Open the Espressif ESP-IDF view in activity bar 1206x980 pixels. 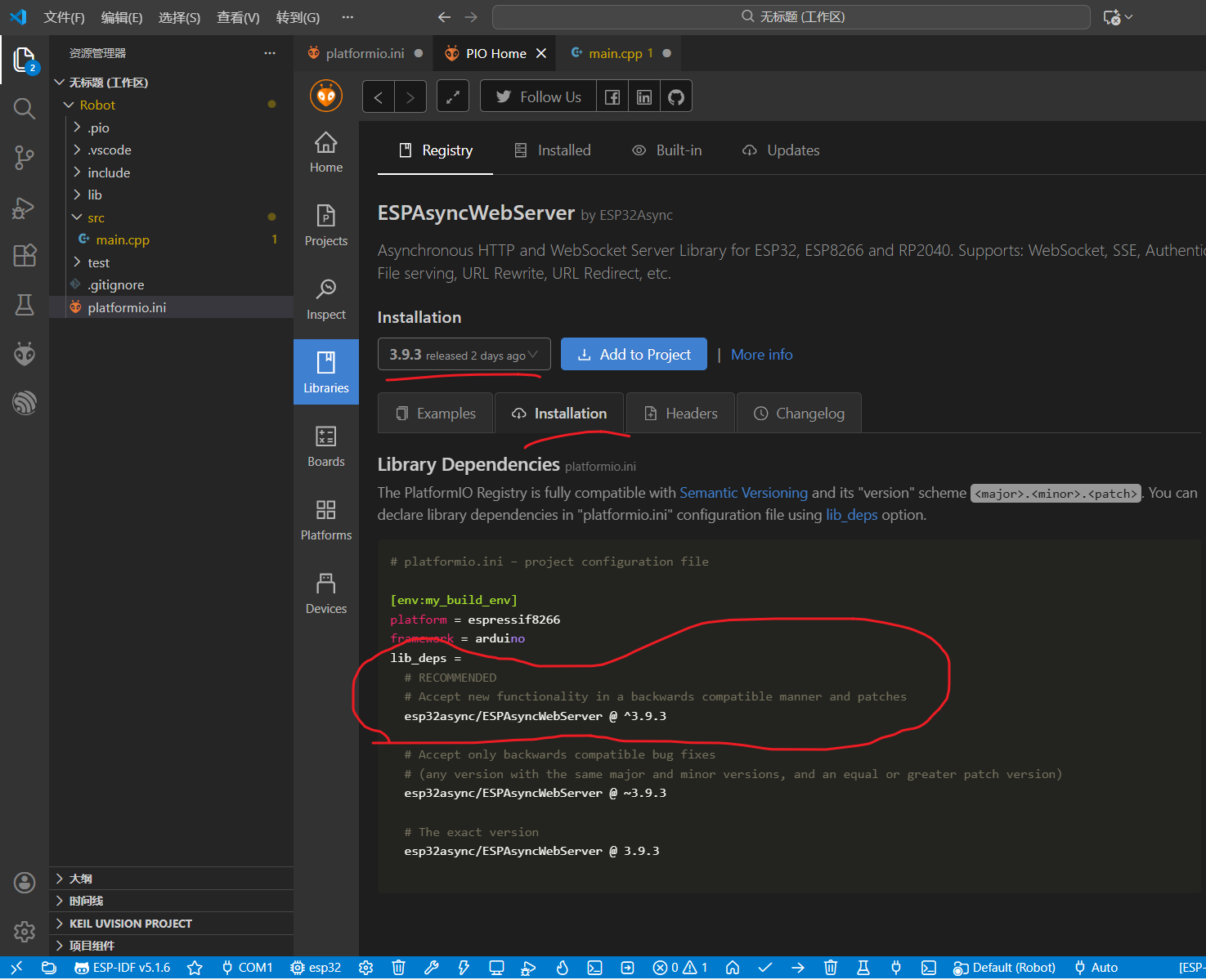coord(25,403)
